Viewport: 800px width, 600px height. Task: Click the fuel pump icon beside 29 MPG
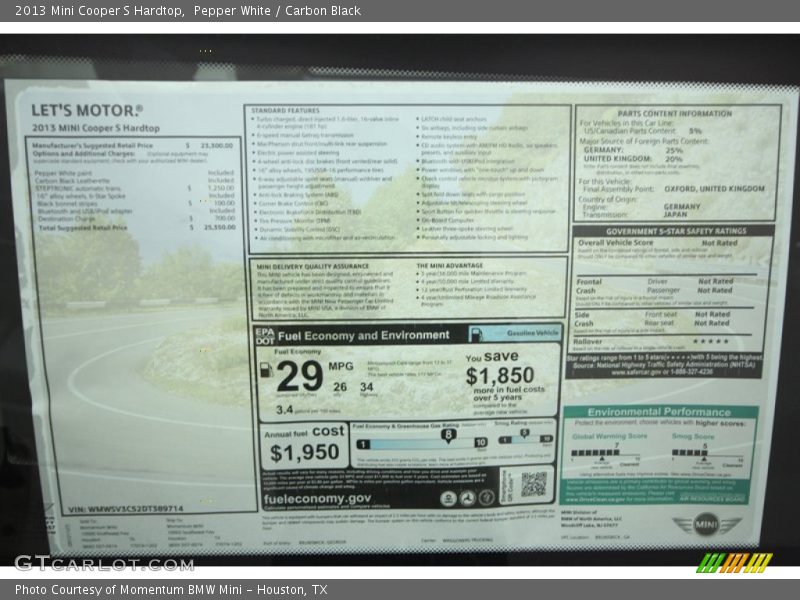pyautogui.click(x=266, y=370)
